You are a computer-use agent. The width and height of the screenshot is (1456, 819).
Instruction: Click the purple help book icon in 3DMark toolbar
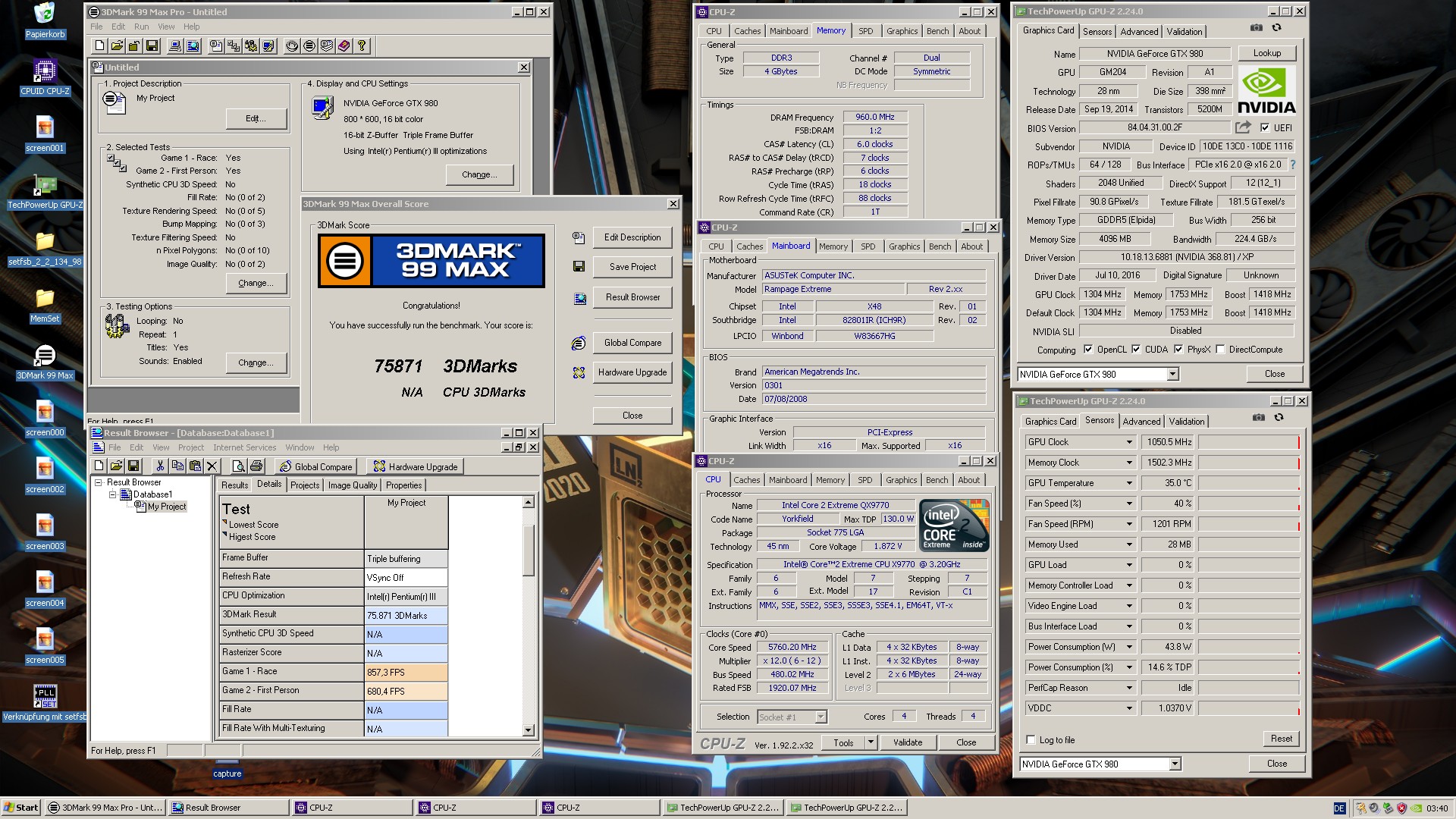344,46
